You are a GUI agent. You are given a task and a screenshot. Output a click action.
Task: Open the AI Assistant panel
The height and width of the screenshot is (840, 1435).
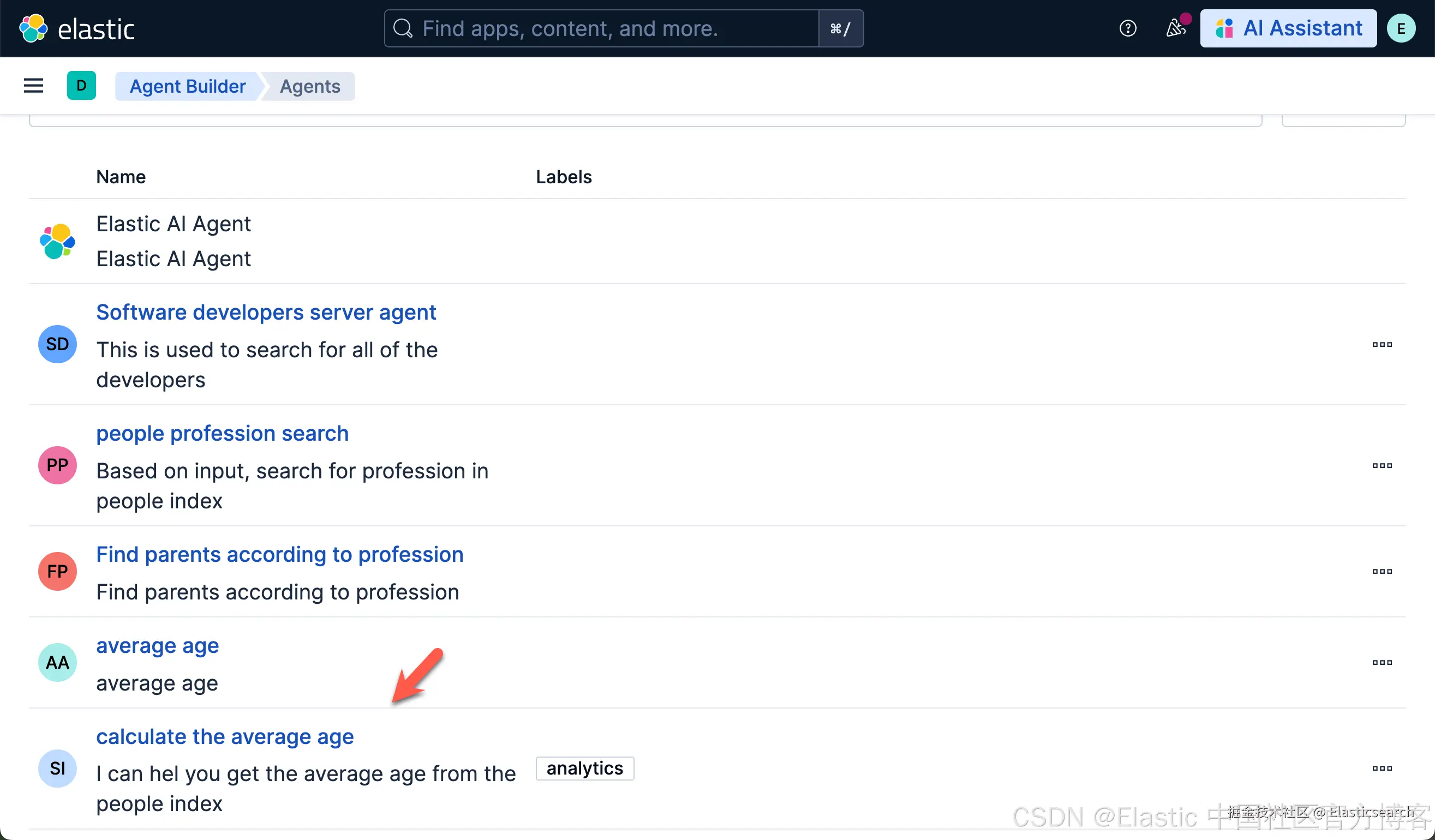pos(1288,28)
